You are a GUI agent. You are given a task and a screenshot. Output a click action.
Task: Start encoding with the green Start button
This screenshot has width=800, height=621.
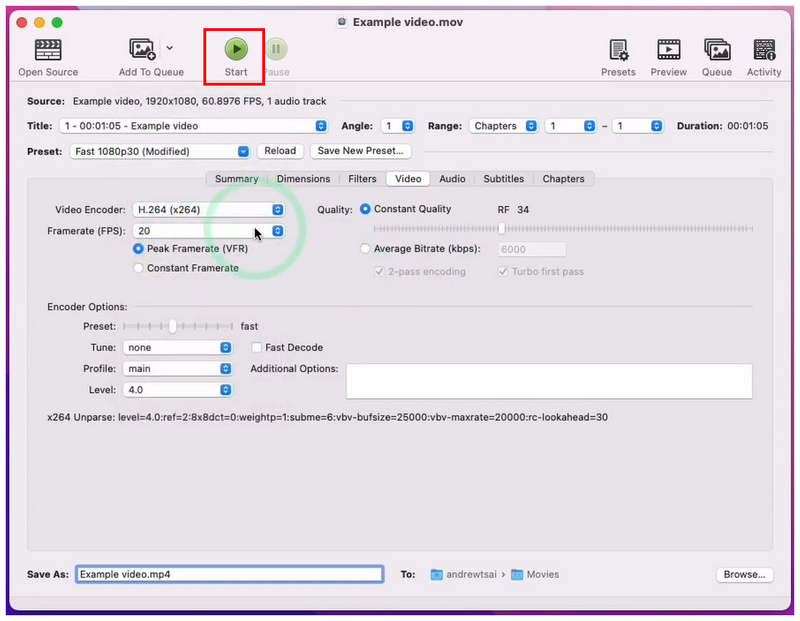coord(236,49)
